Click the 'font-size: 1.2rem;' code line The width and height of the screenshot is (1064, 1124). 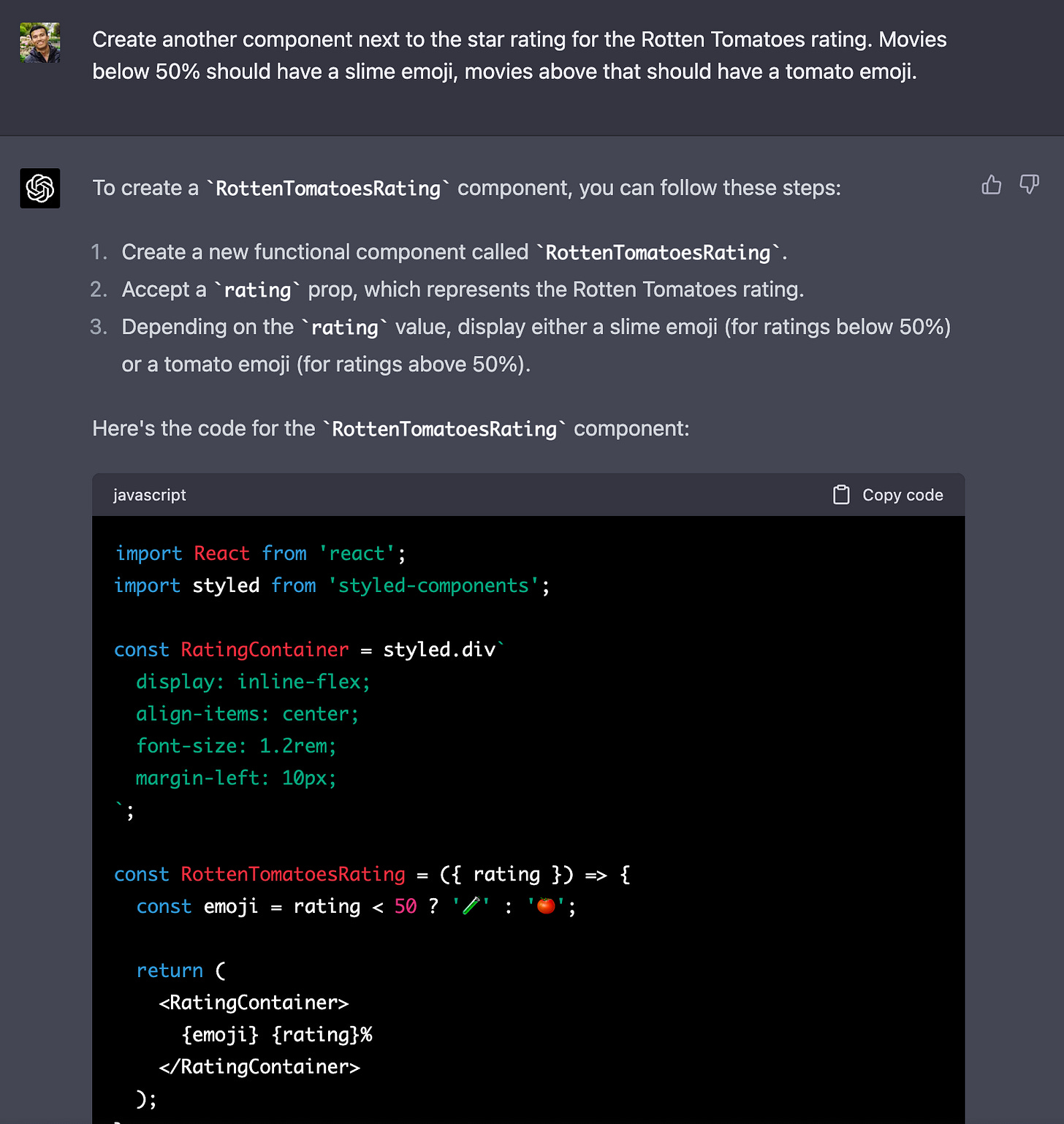pos(236,746)
